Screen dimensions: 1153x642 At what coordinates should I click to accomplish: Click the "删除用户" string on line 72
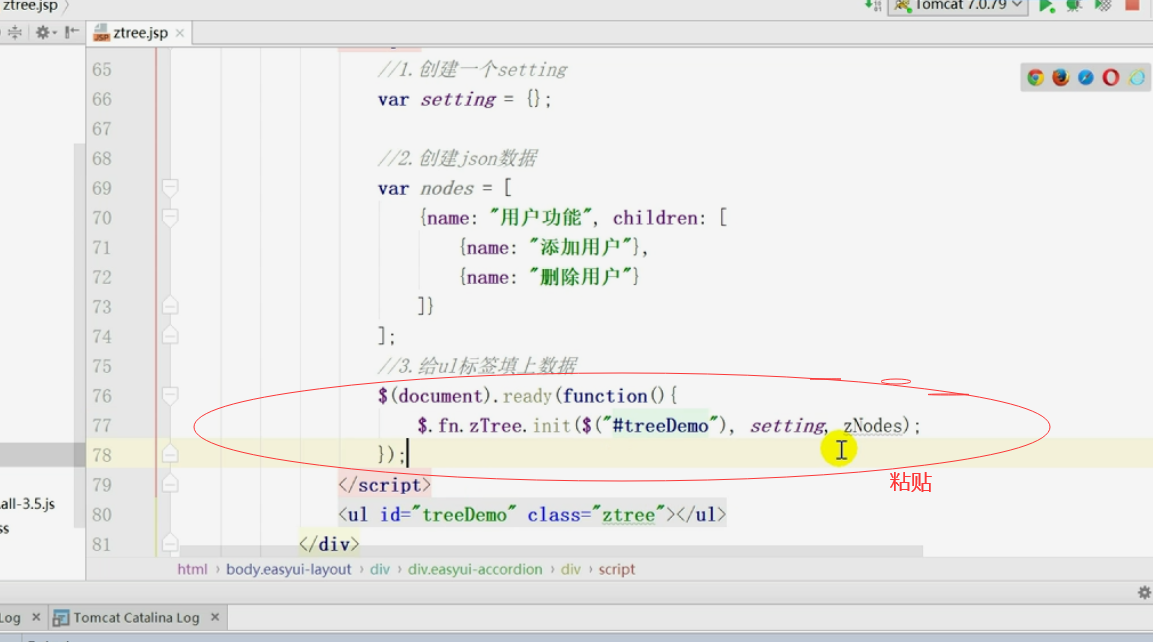(x=580, y=277)
